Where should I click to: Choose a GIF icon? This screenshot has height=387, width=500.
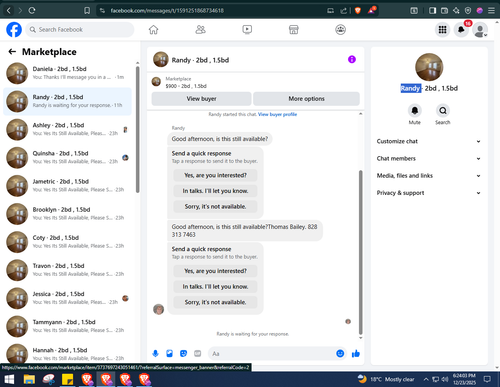pyautogui.click(x=198, y=353)
